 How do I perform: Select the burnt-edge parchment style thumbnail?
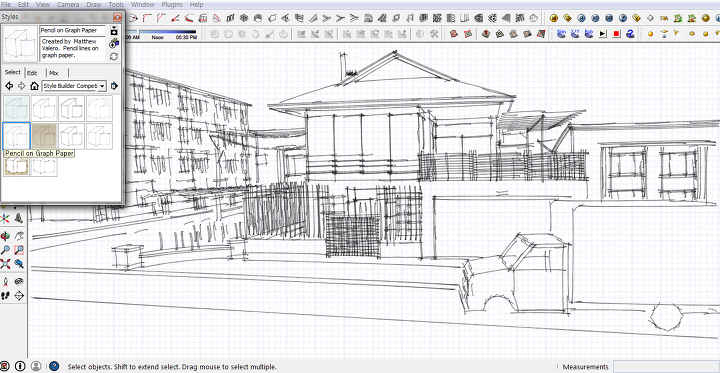click(17, 166)
